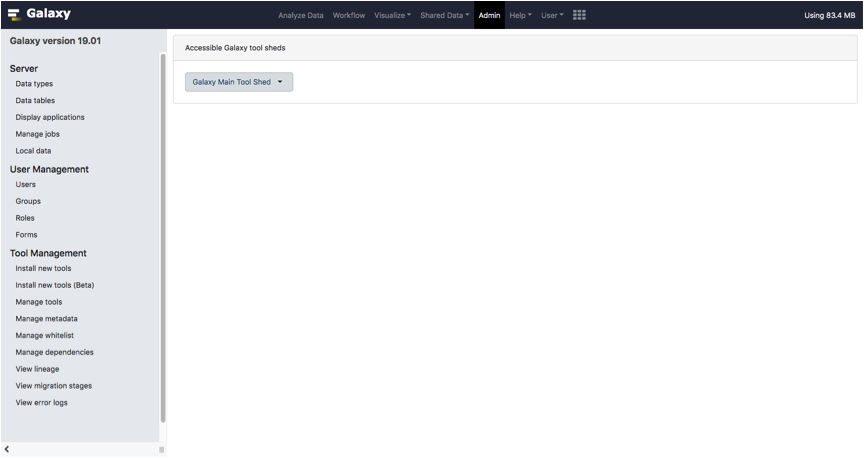Expand the Visualize menu
The width and height of the screenshot is (864, 458).
[x=392, y=15]
